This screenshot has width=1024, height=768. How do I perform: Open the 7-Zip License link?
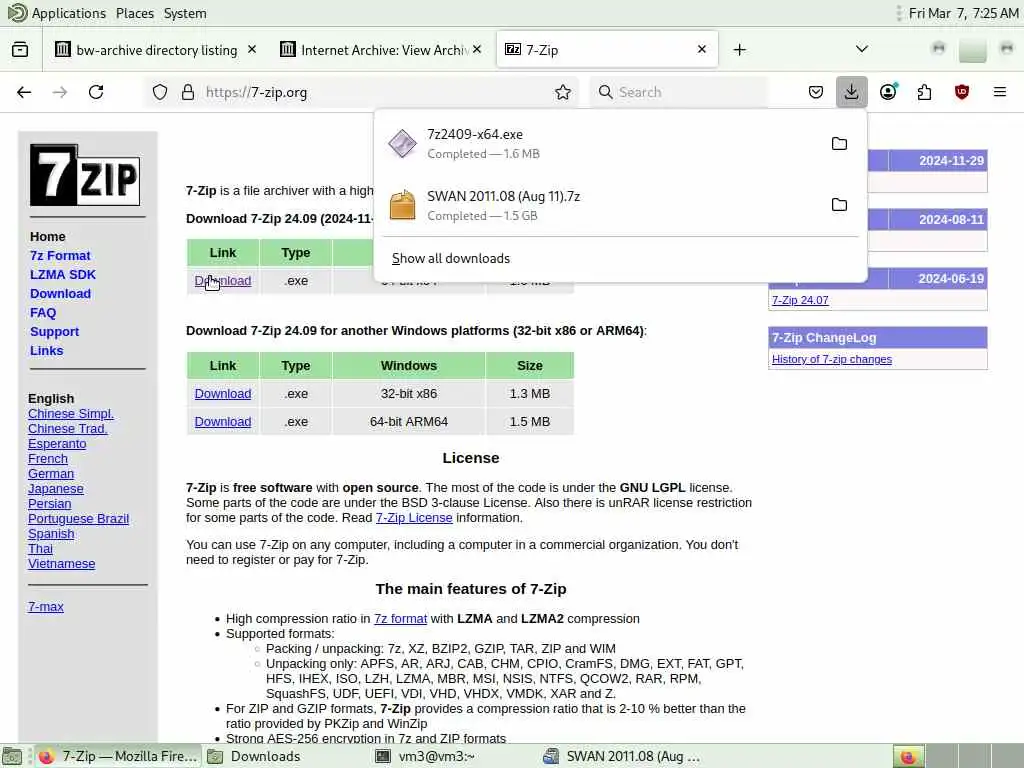point(414,518)
